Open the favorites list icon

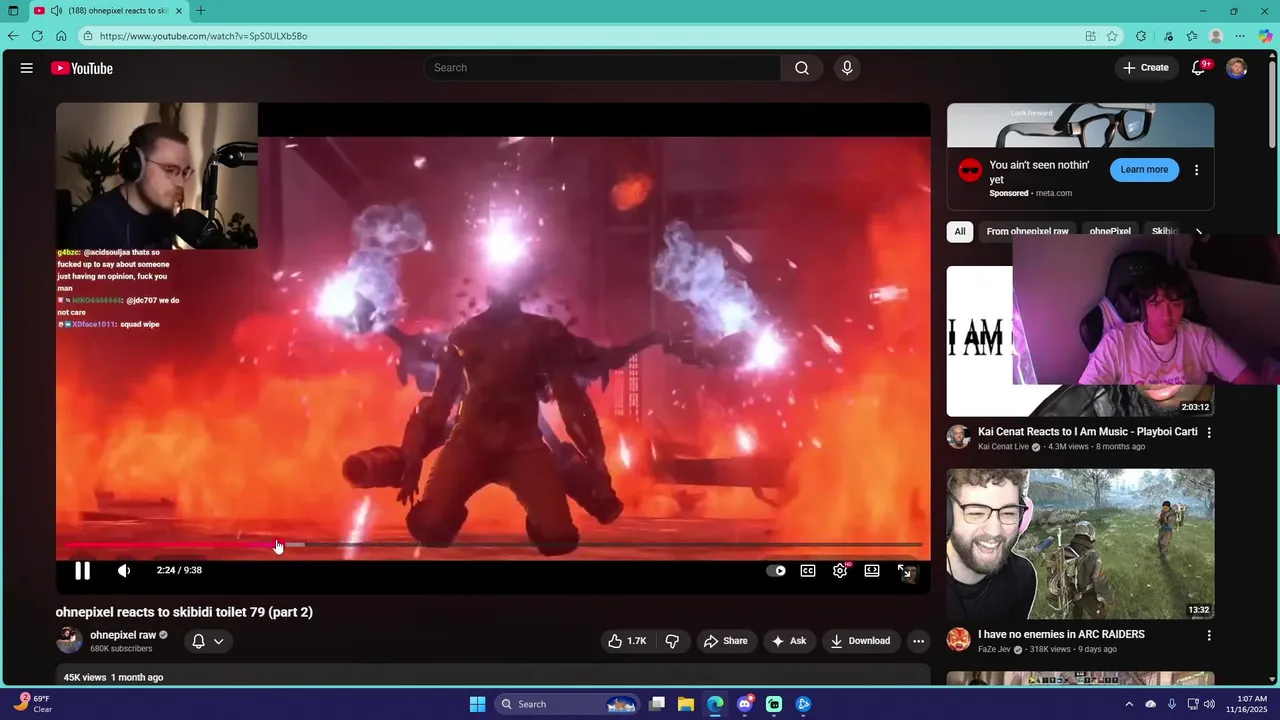click(x=1192, y=36)
